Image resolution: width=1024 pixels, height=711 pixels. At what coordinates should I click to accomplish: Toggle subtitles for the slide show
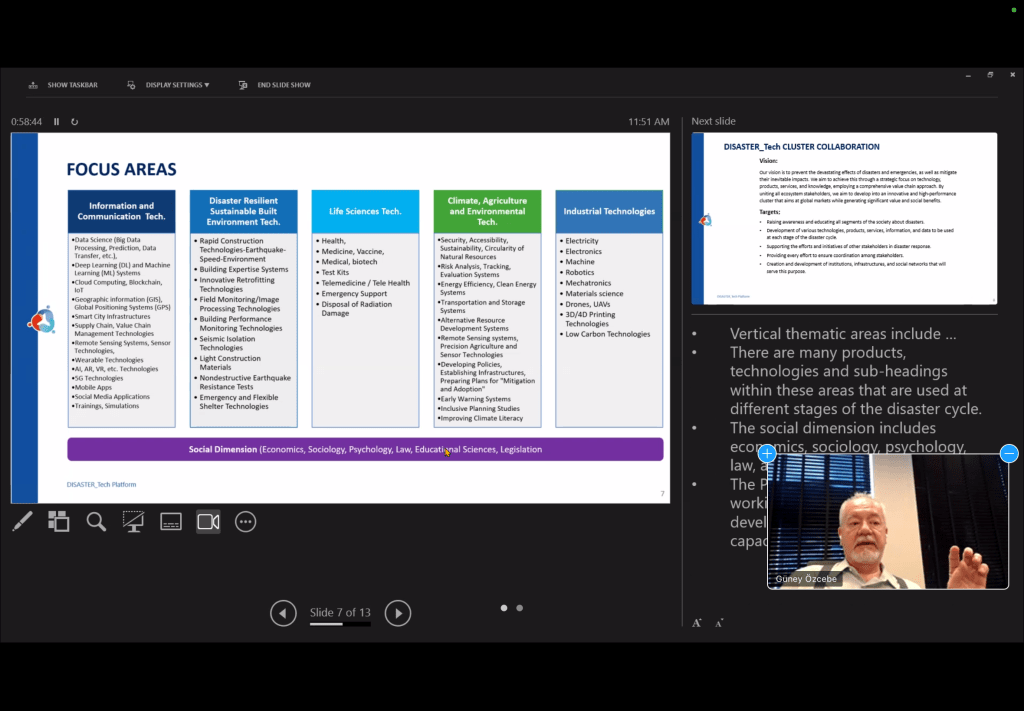171,521
